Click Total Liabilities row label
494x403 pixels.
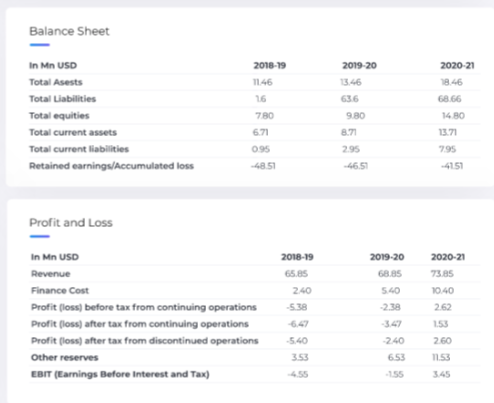tap(63, 99)
